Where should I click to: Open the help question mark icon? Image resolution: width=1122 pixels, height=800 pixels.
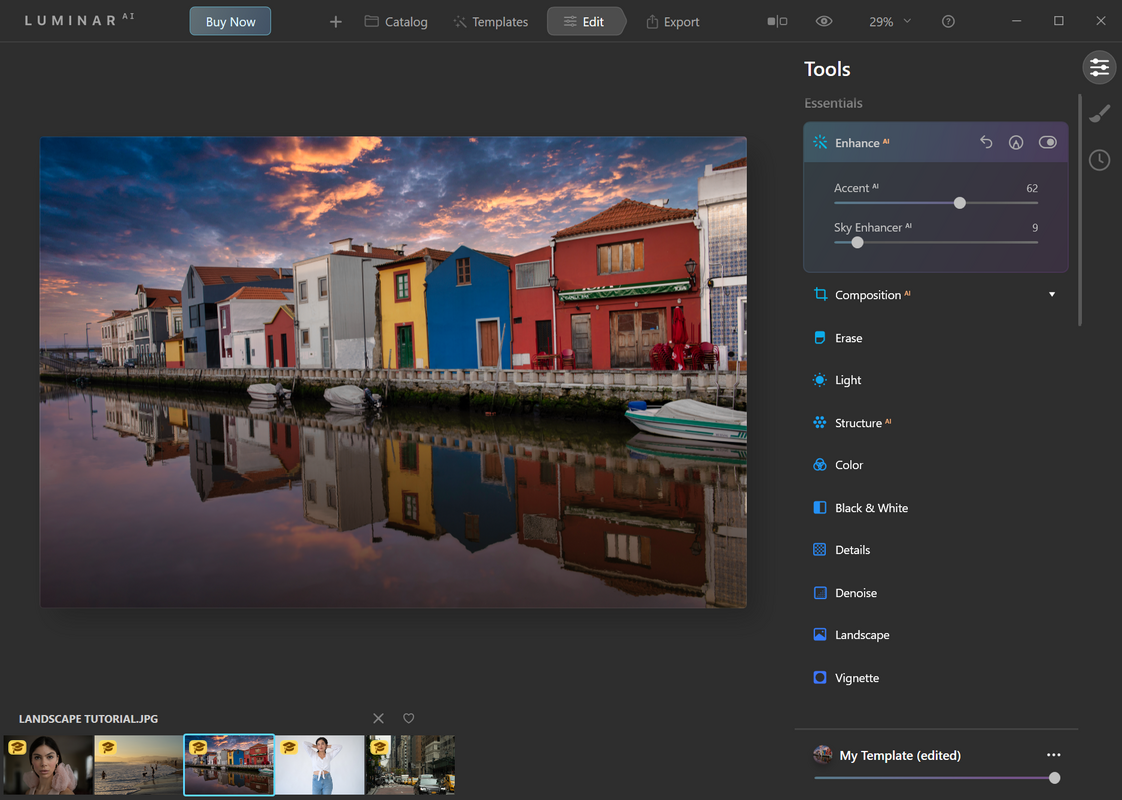948,21
